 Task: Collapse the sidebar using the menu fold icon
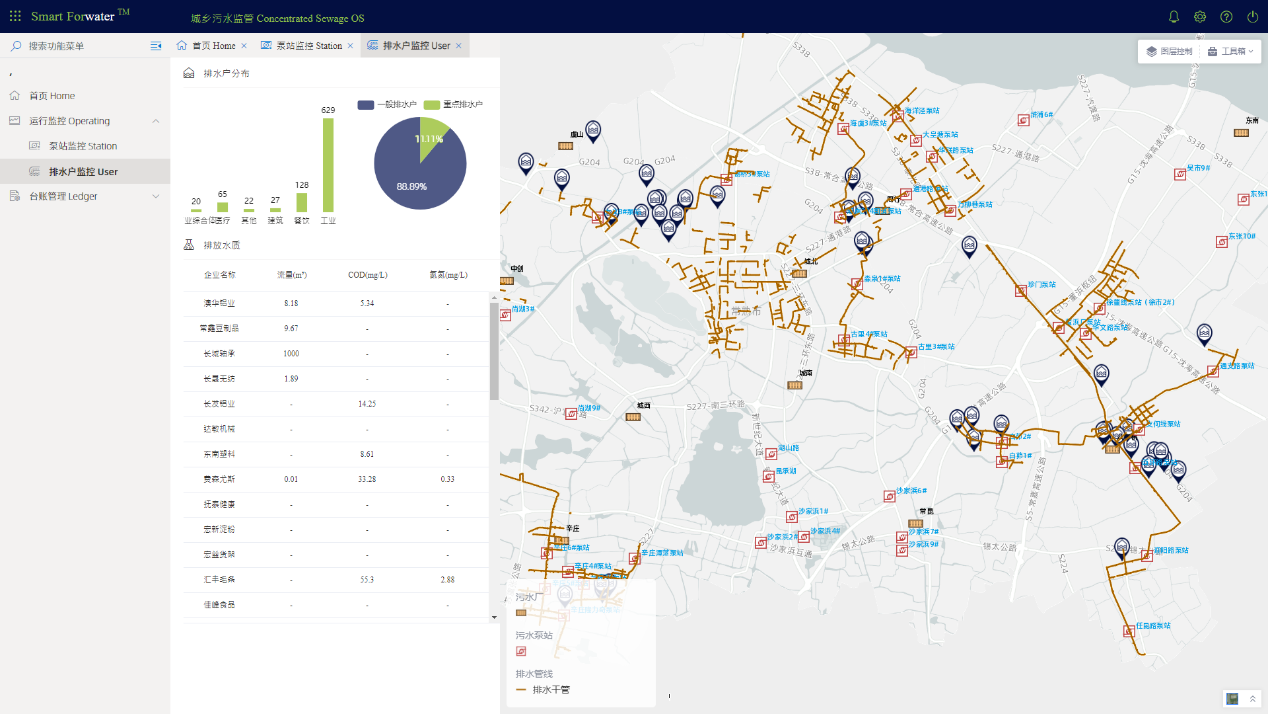[x=156, y=46]
